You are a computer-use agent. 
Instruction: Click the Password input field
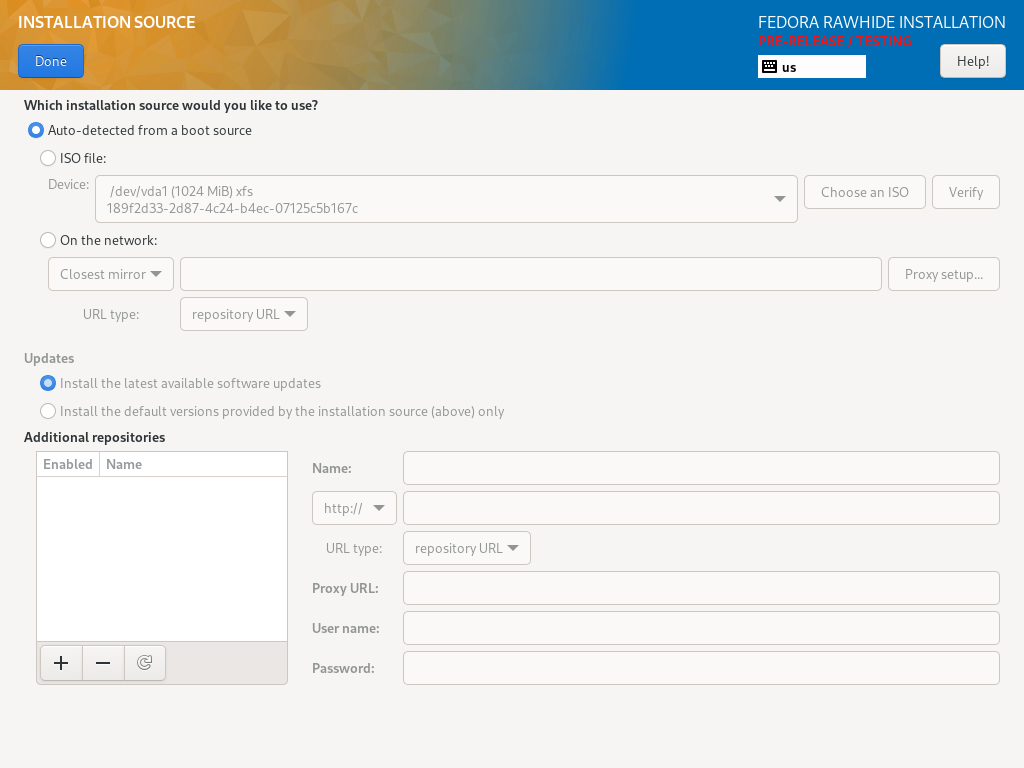(x=700, y=667)
